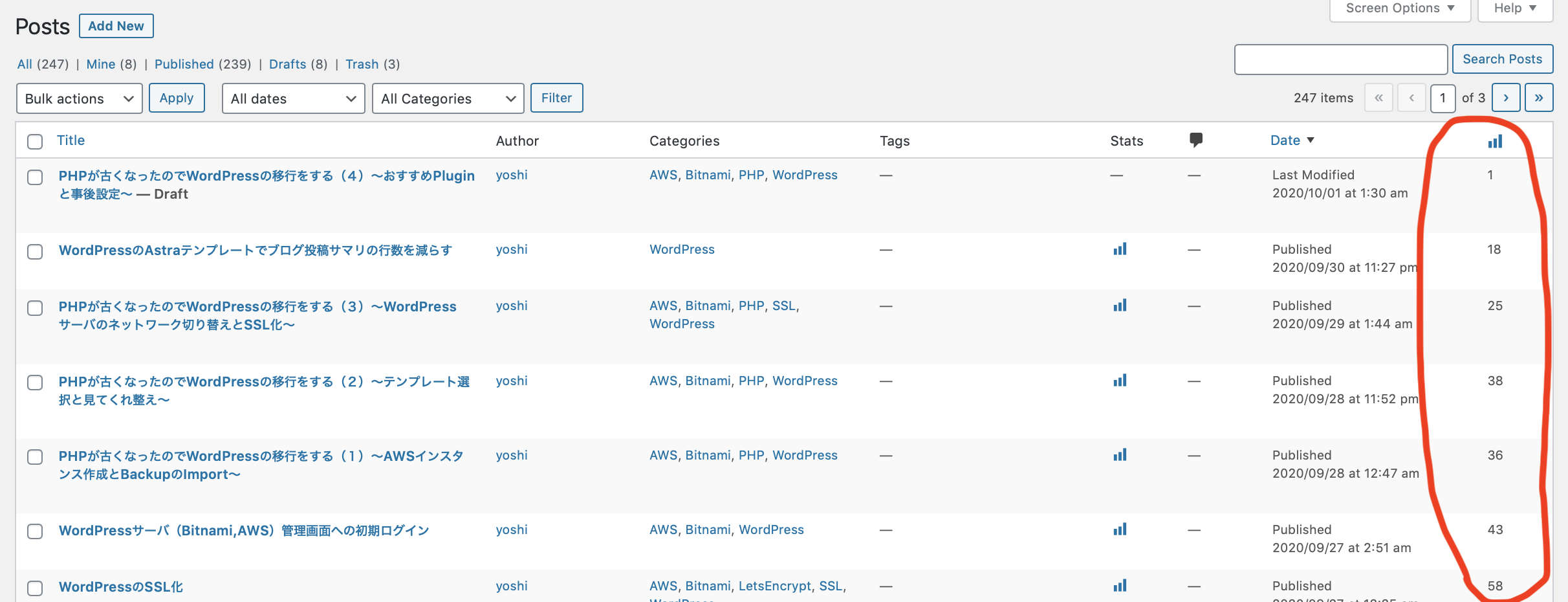Click AWS category on PHP migration (2) row
Screen dimensions: 1568x602
663,381
